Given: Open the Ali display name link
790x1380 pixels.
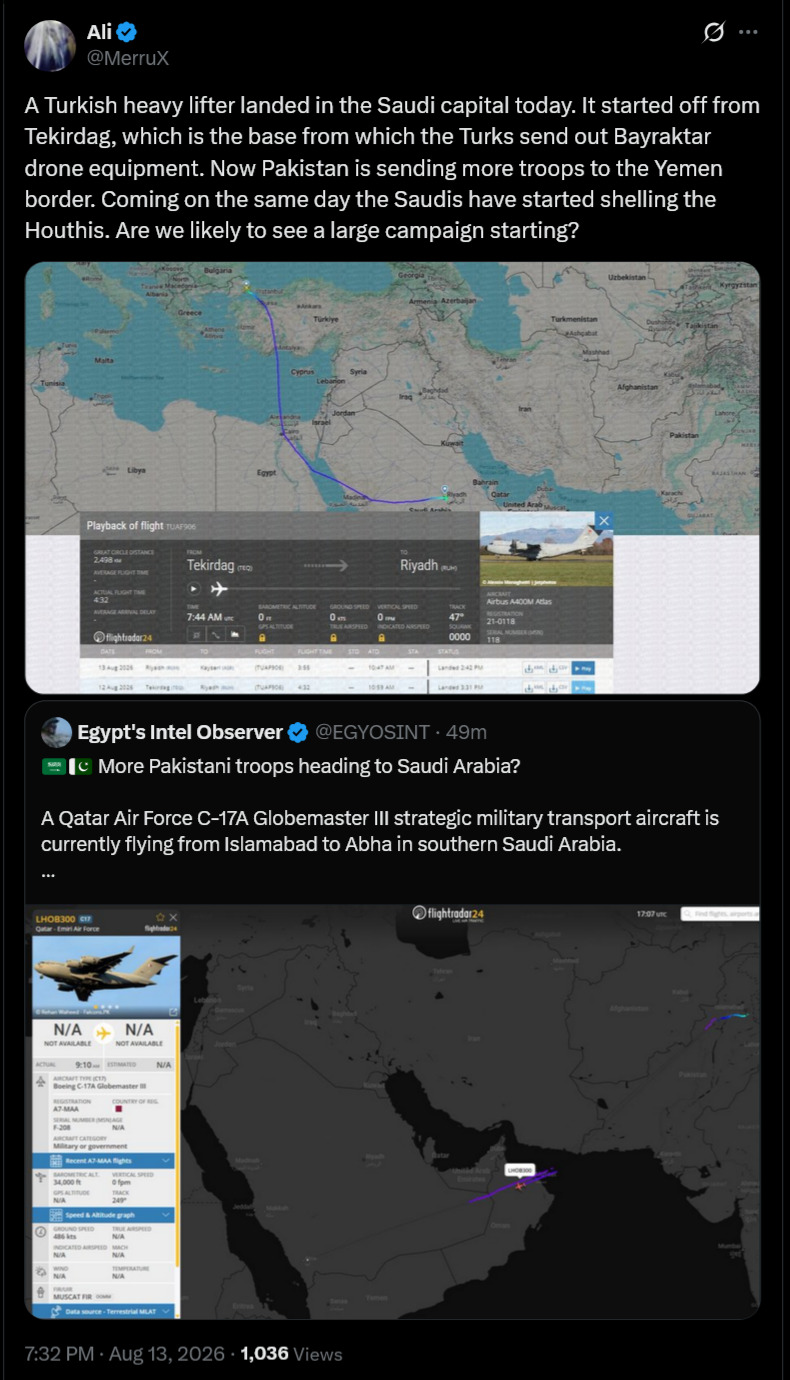Looking at the screenshot, I should (100, 33).
